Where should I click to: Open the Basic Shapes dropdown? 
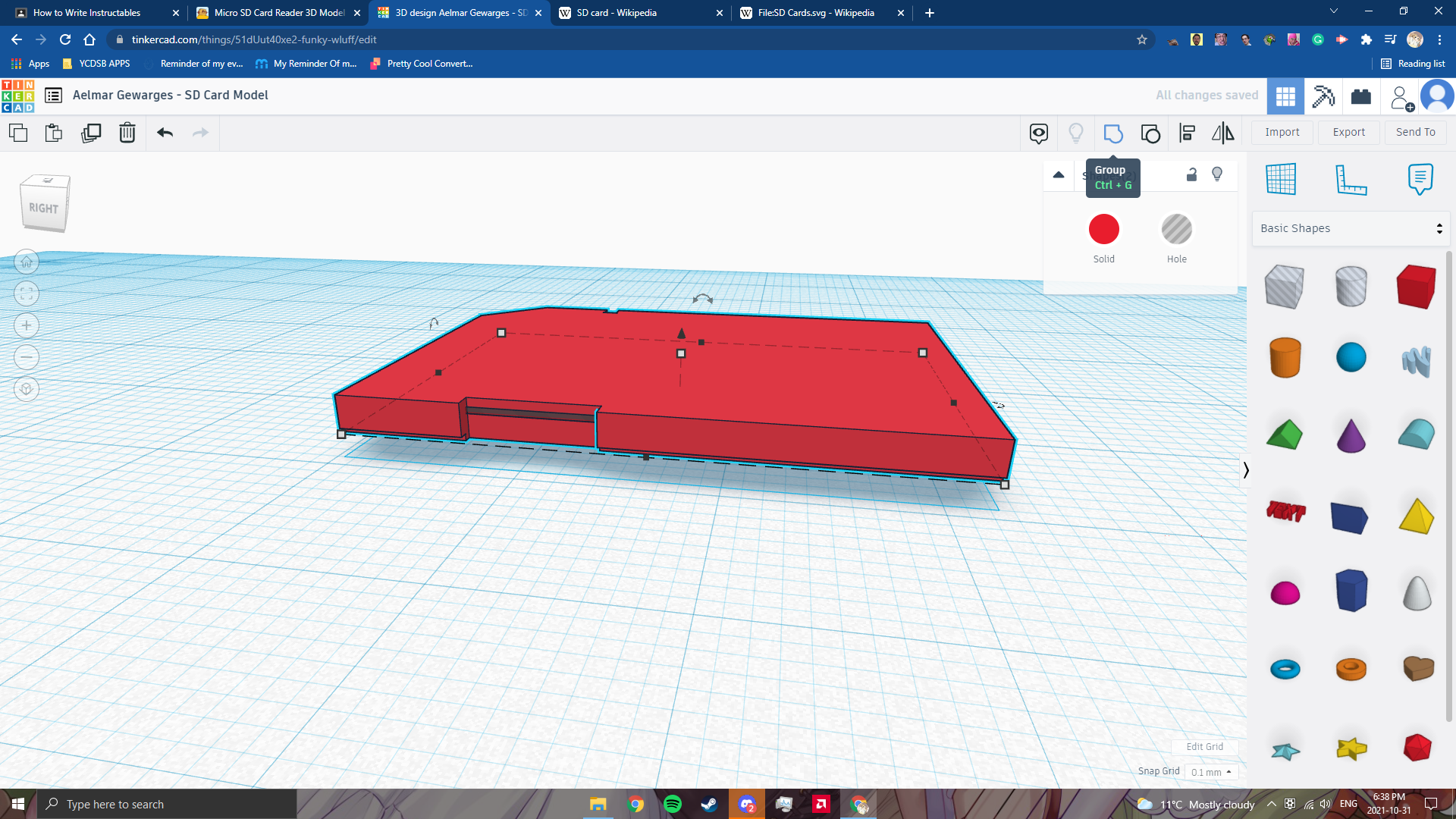tap(1350, 227)
